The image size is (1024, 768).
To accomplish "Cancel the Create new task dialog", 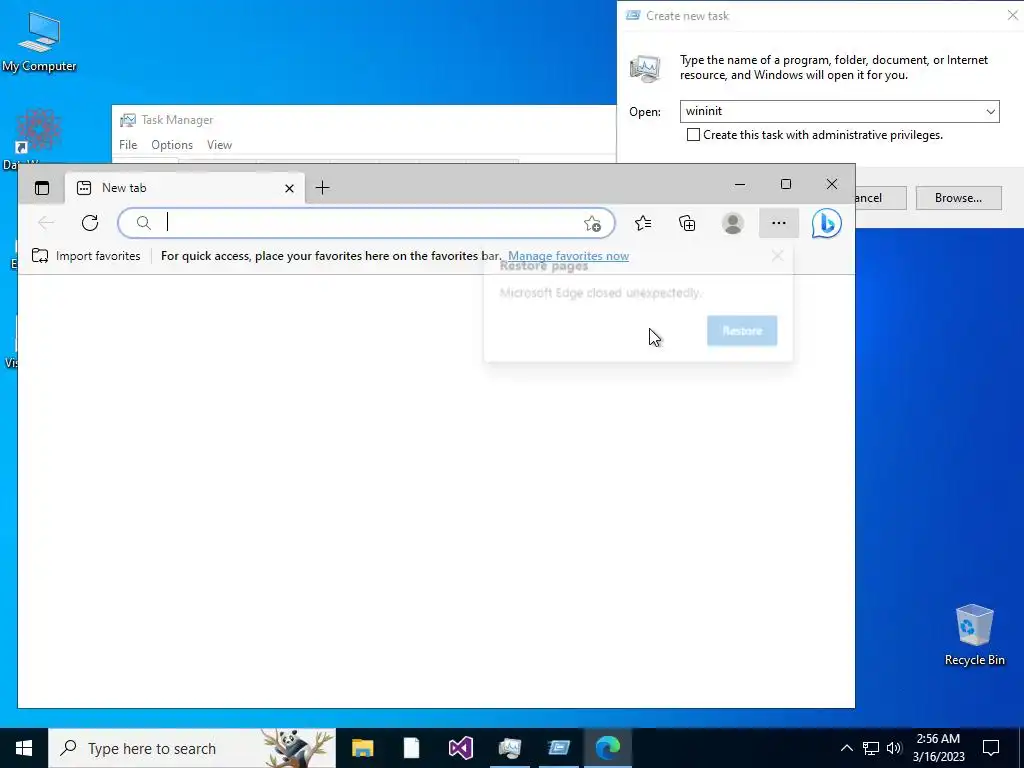I will [x=880, y=198].
